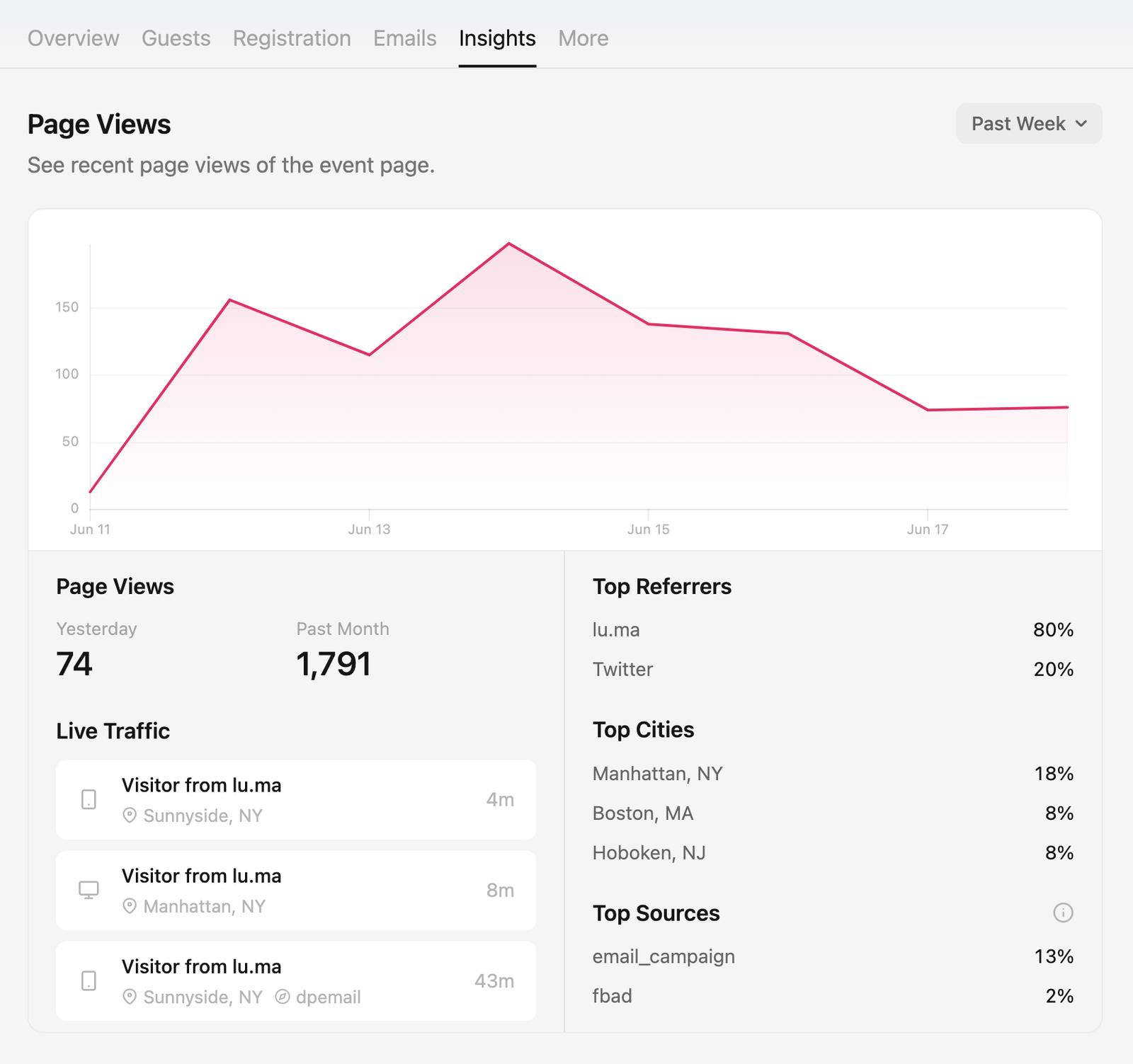The height and width of the screenshot is (1064, 1133).
Task: Click the lu.ma referrer row
Action: click(833, 629)
